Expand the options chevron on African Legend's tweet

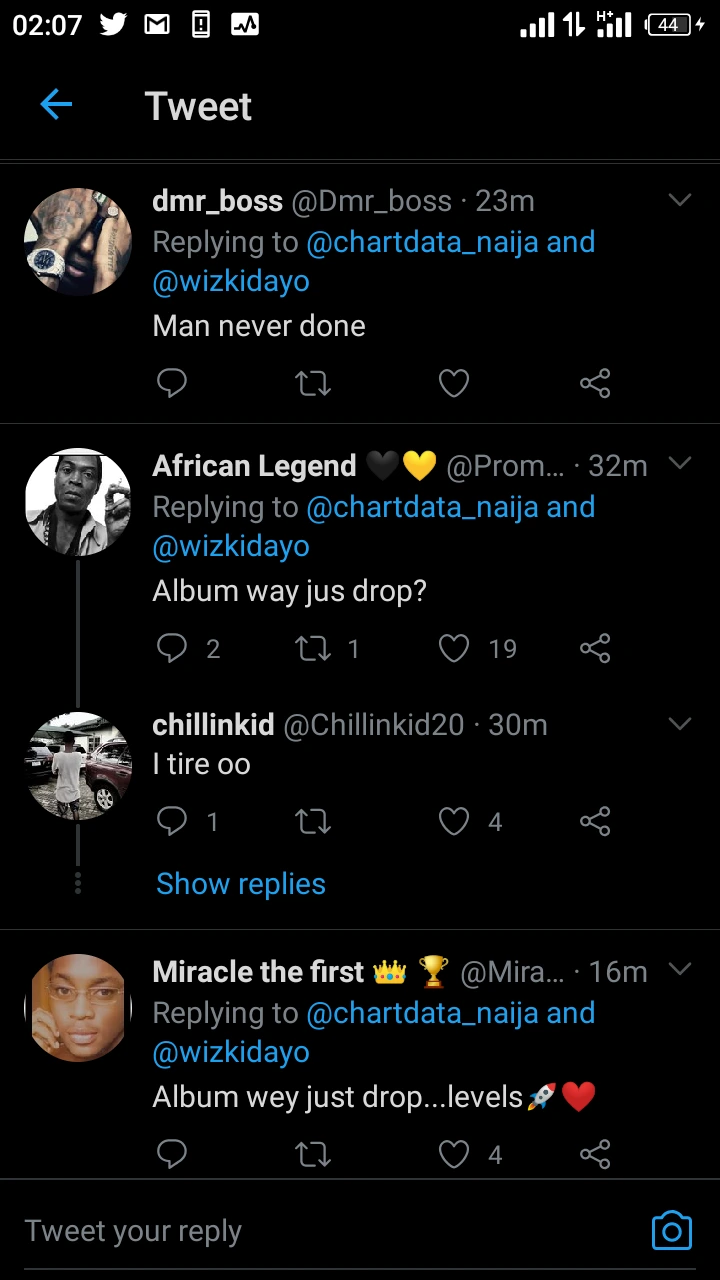[x=680, y=463]
